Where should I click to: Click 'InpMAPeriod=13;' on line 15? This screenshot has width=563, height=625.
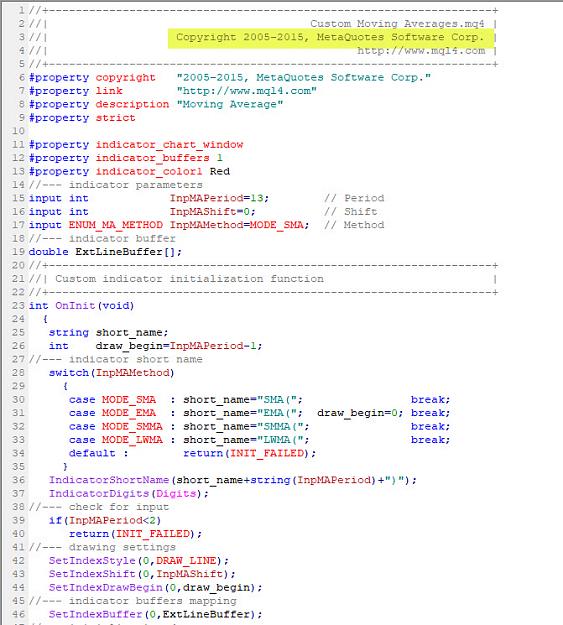click(x=219, y=199)
